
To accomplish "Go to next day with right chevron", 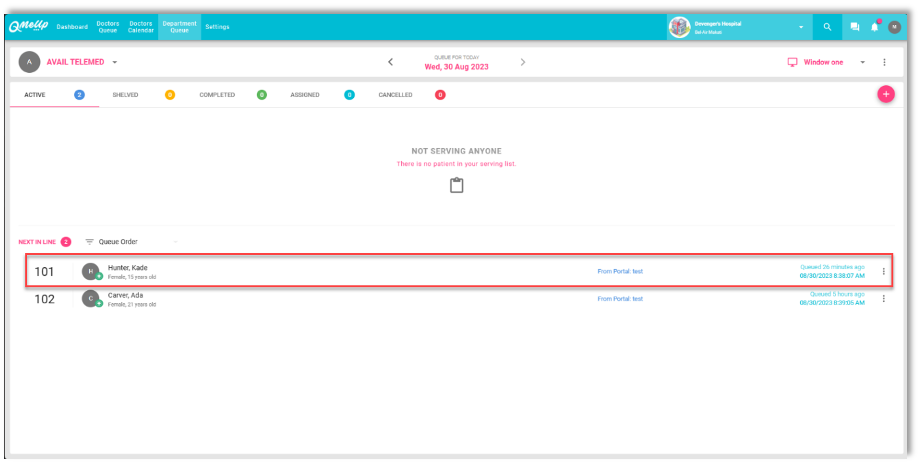I will pyautogui.click(x=522, y=62).
